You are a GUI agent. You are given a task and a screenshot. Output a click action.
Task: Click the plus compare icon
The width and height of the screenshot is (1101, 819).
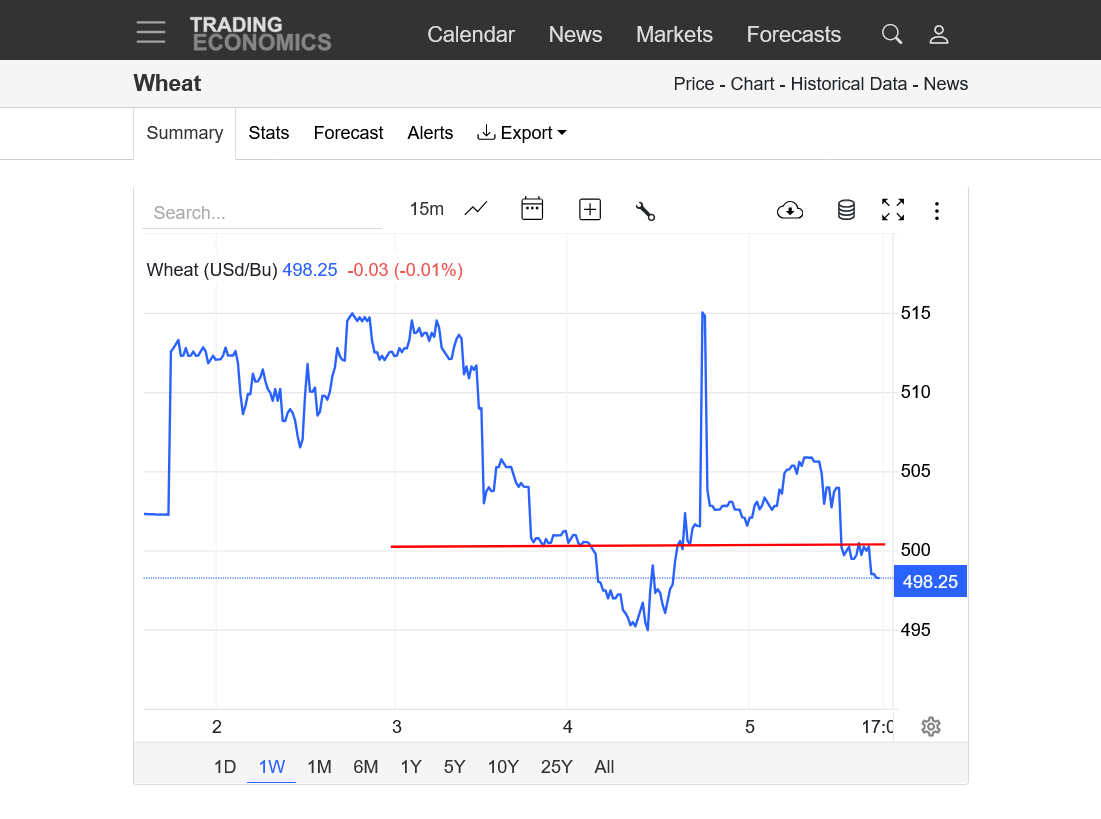[590, 209]
